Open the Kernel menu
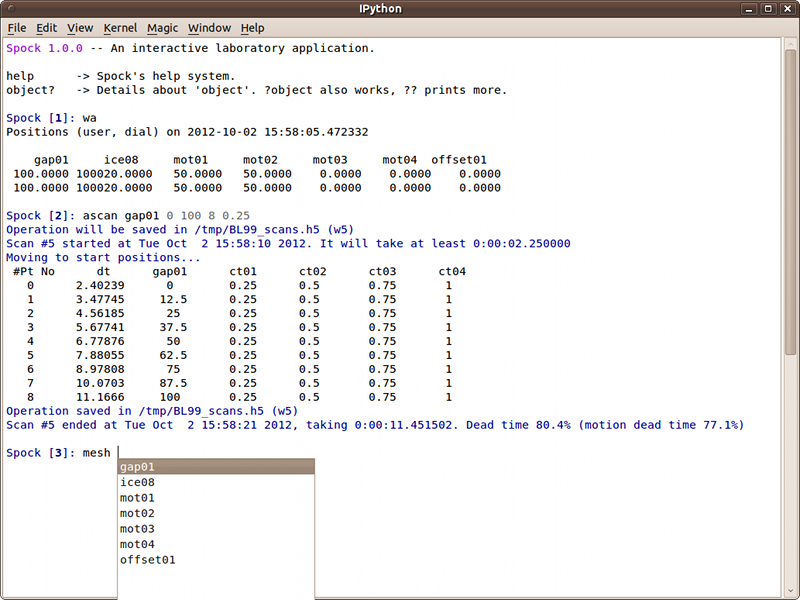Image resolution: width=800 pixels, height=600 pixels. tap(120, 28)
